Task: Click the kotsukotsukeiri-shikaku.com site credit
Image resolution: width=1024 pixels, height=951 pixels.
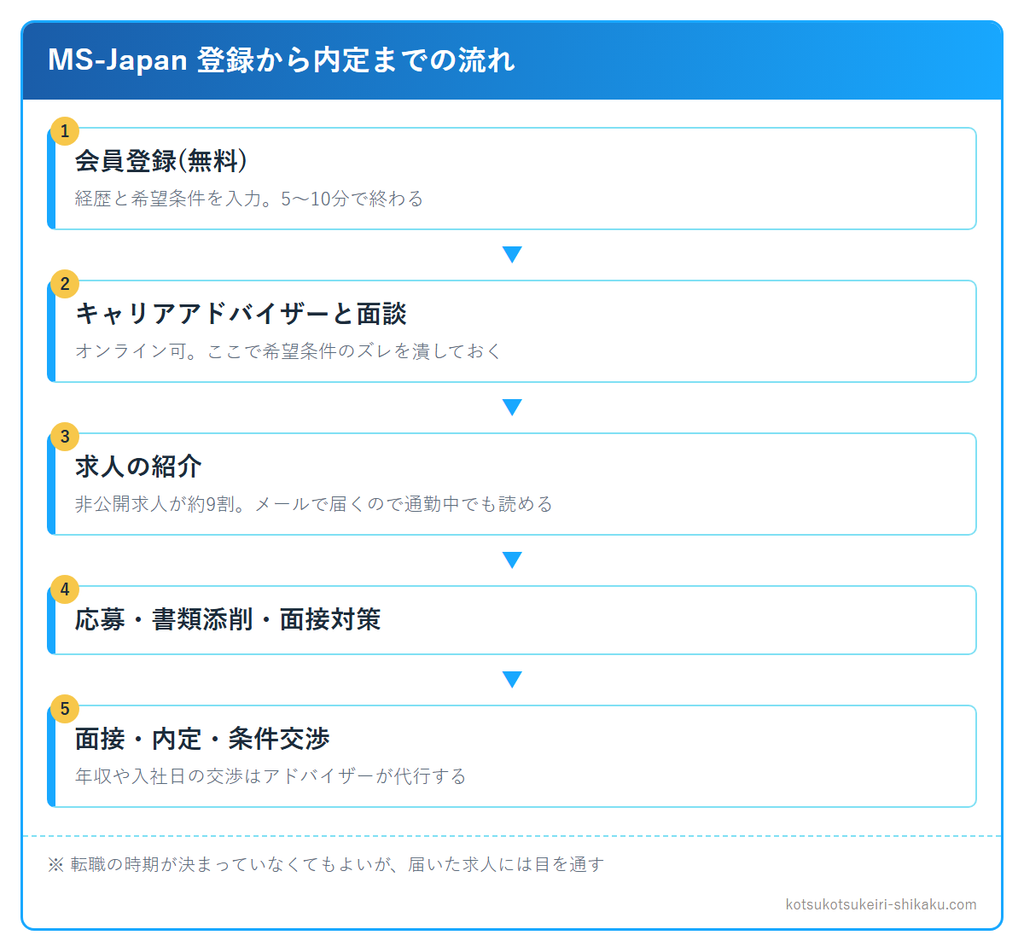Action: pos(881,905)
